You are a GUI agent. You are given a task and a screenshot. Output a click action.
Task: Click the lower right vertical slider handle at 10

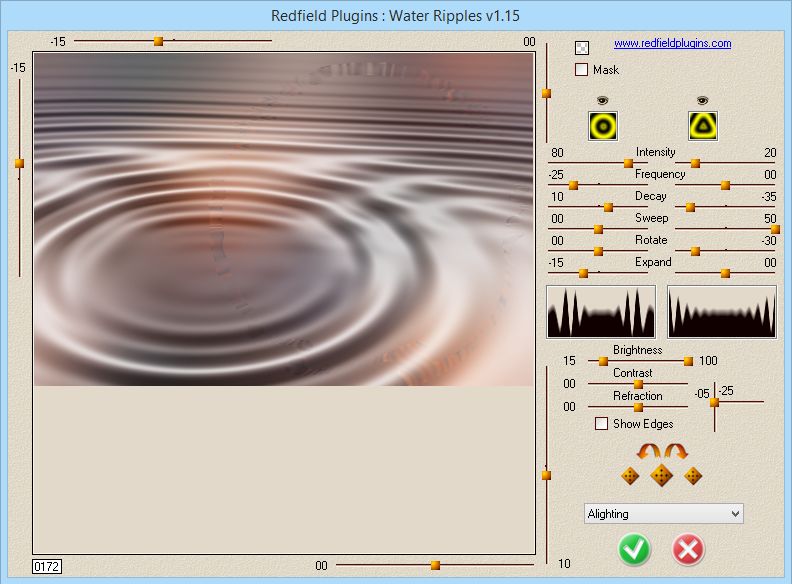[547, 475]
